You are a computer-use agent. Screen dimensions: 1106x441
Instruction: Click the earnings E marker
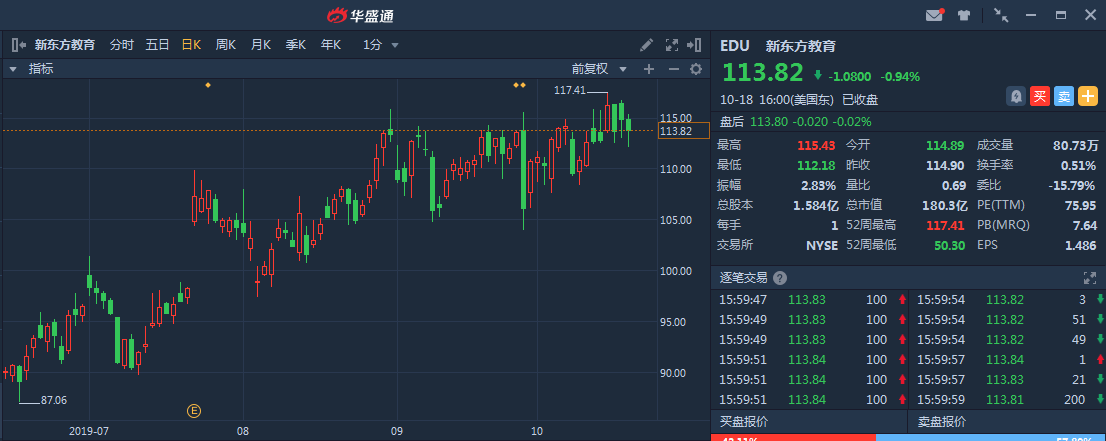click(x=193, y=410)
